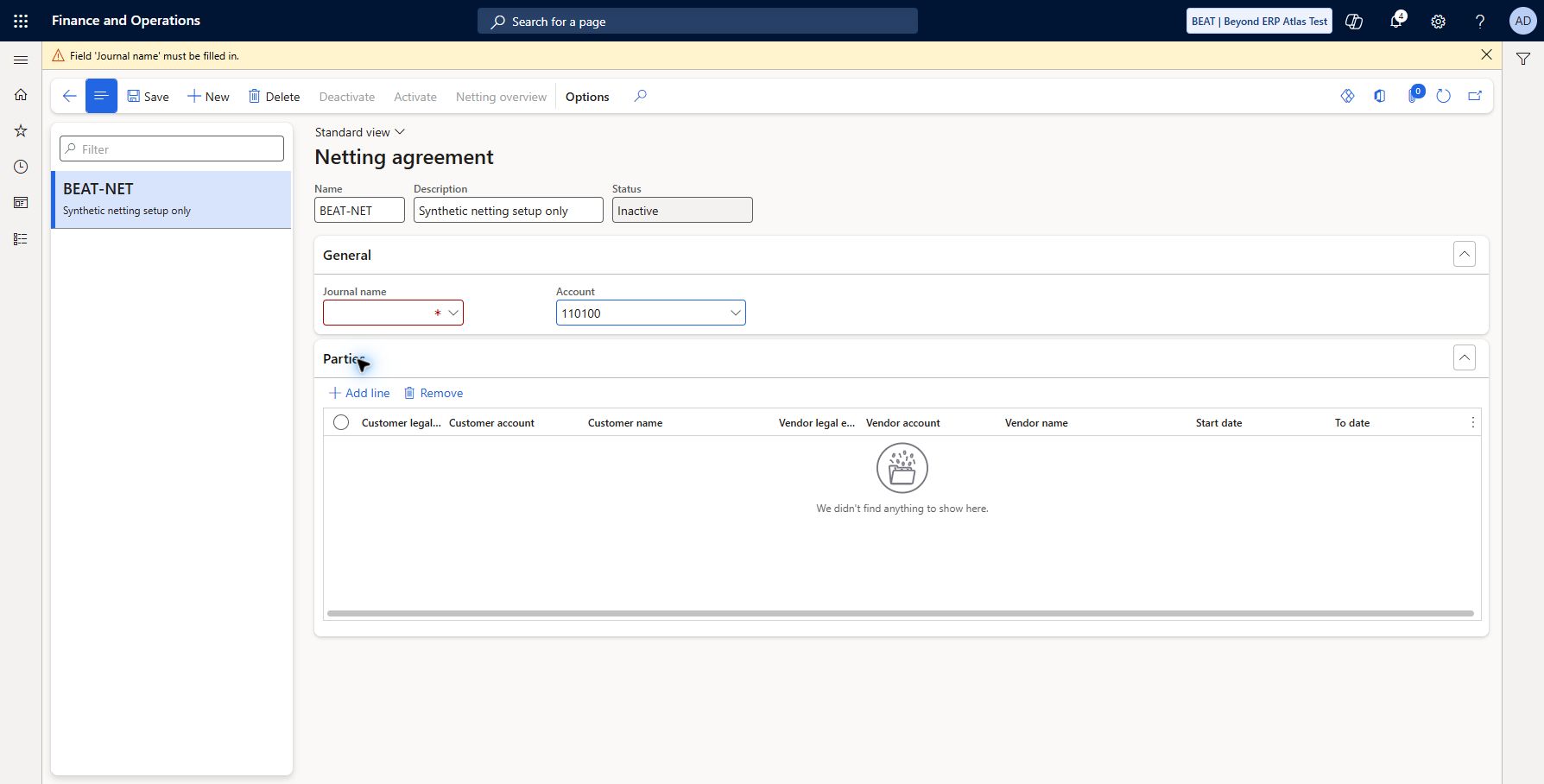The image size is (1544, 784).
Task: Collapse the Parties section
Action: coord(1465,357)
